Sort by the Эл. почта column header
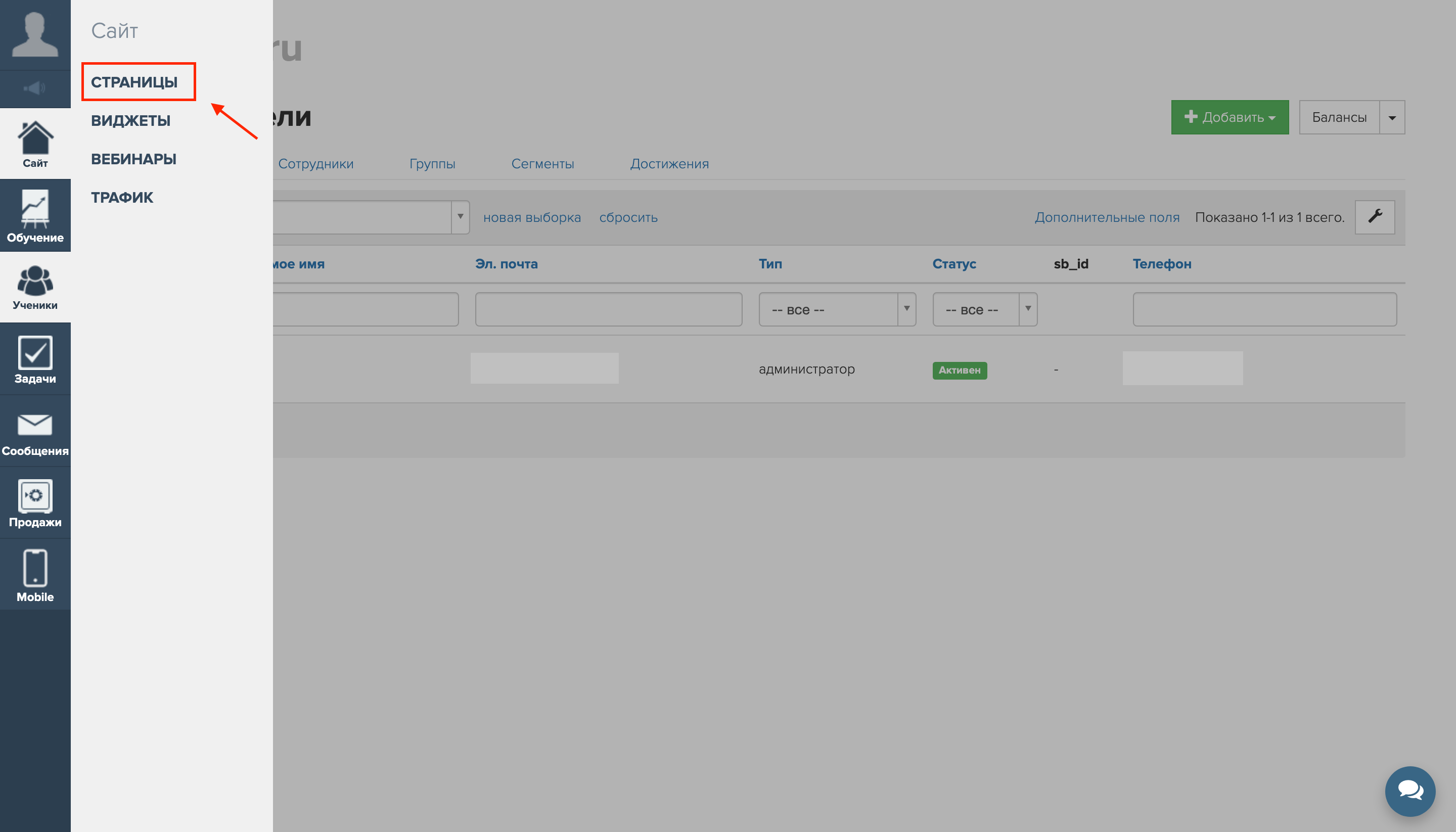1456x832 pixels. [x=506, y=264]
